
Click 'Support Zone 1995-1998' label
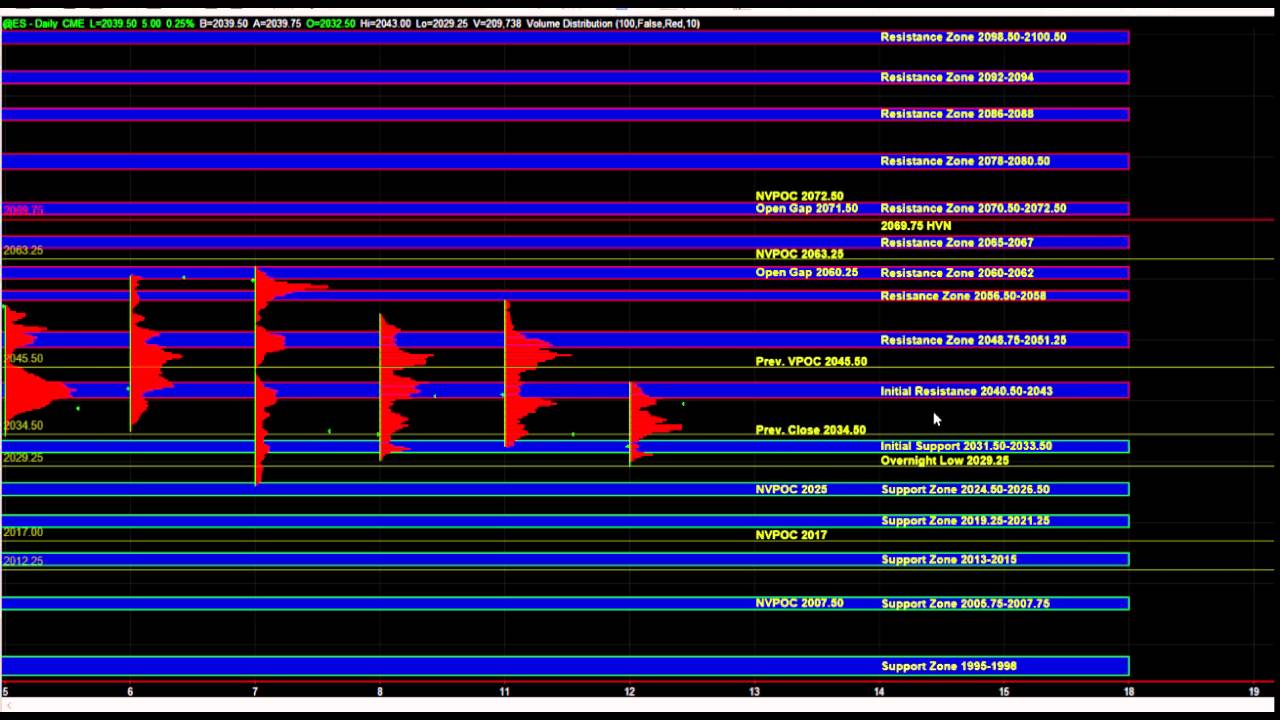pyautogui.click(x=949, y=666)
